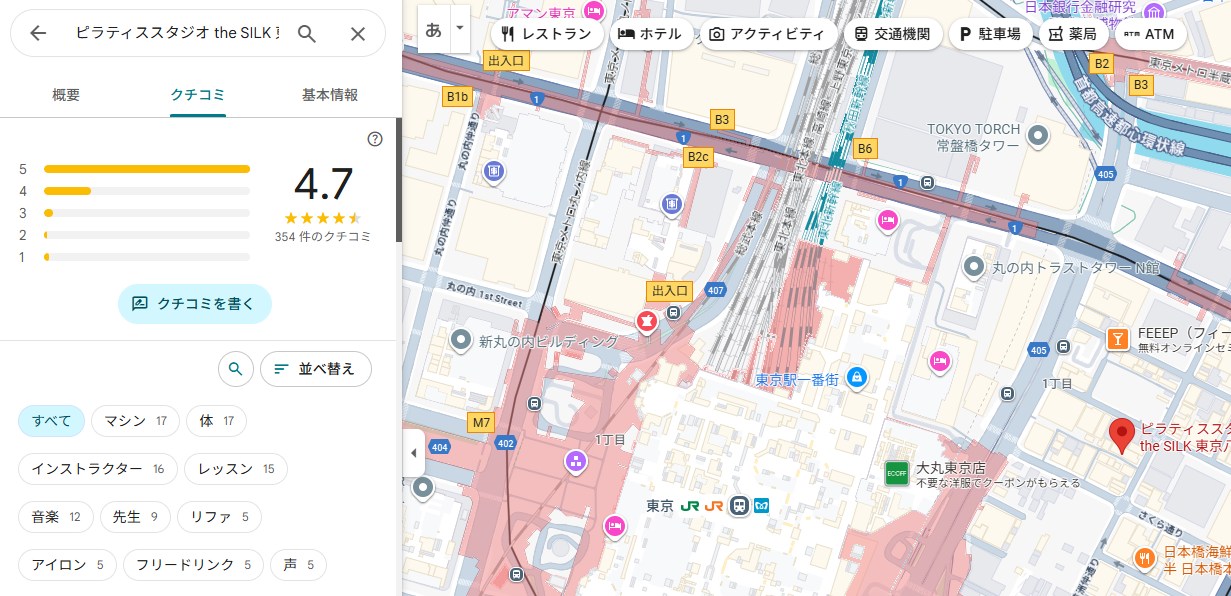Filter reviews by マシン keyword

click(x=134, y=421)
